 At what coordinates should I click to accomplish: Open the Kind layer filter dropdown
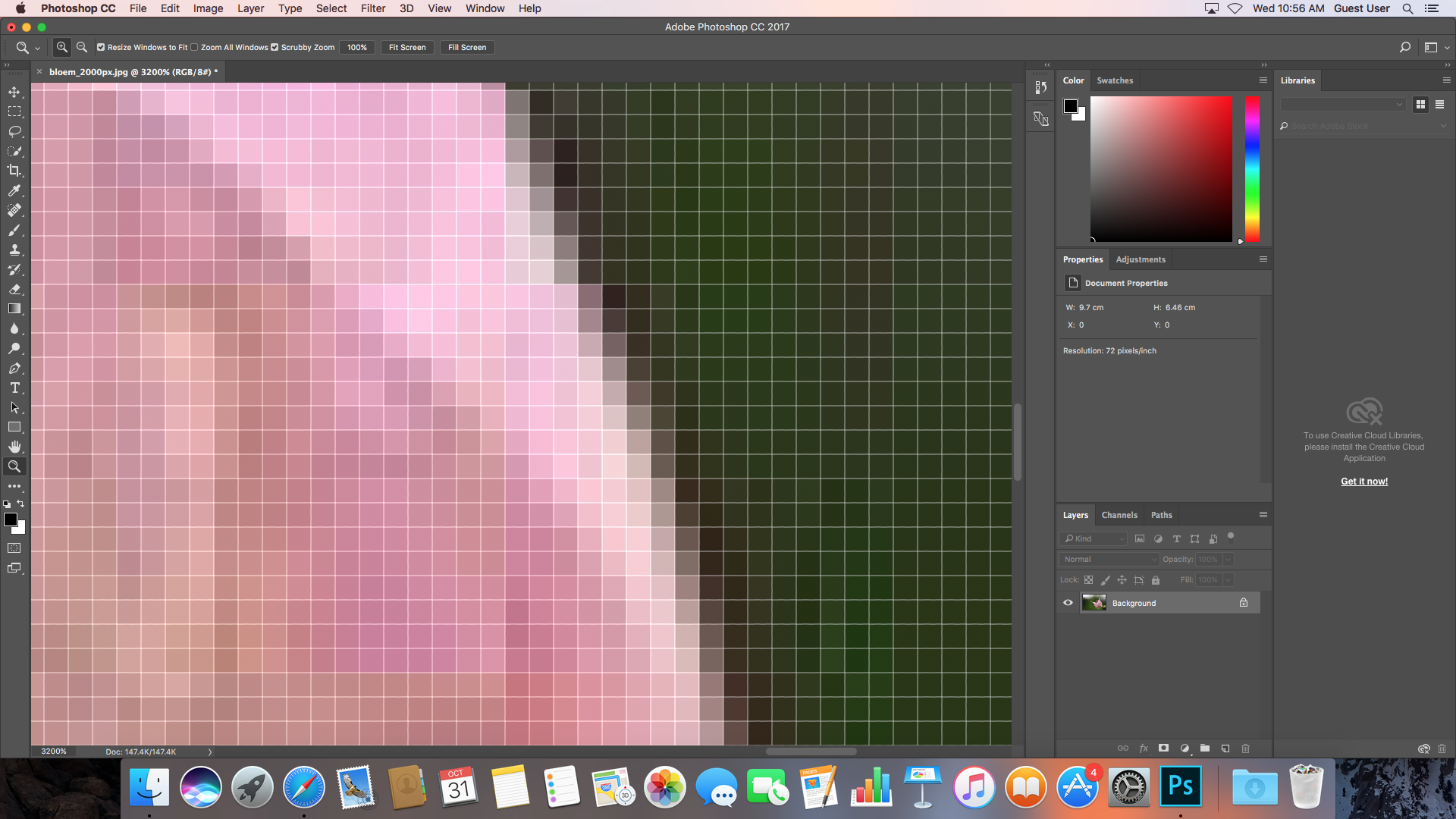1094,538
